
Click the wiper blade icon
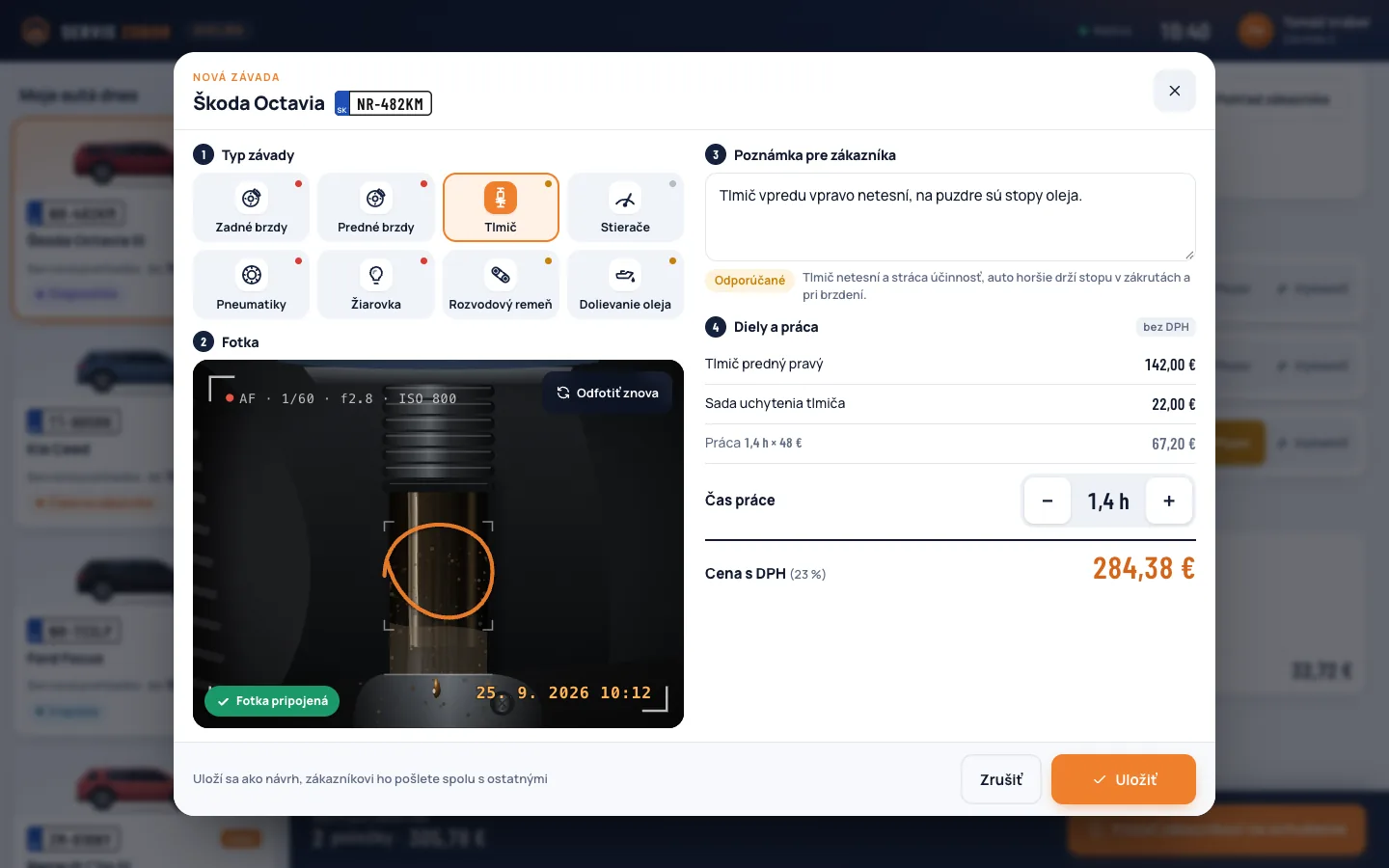click(x=625, y=200)
